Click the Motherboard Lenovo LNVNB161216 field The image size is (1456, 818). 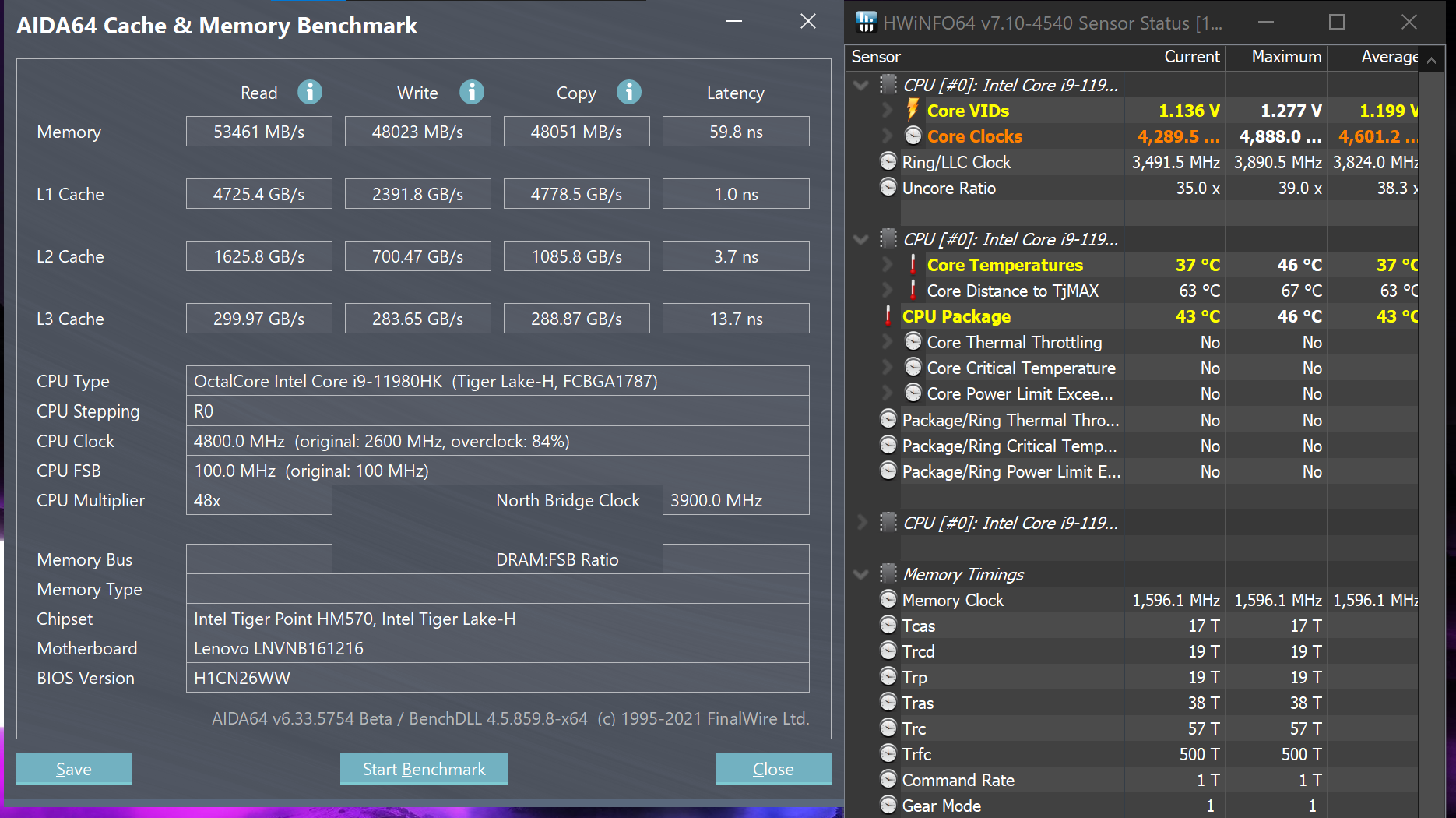click(x=498, y=648)
